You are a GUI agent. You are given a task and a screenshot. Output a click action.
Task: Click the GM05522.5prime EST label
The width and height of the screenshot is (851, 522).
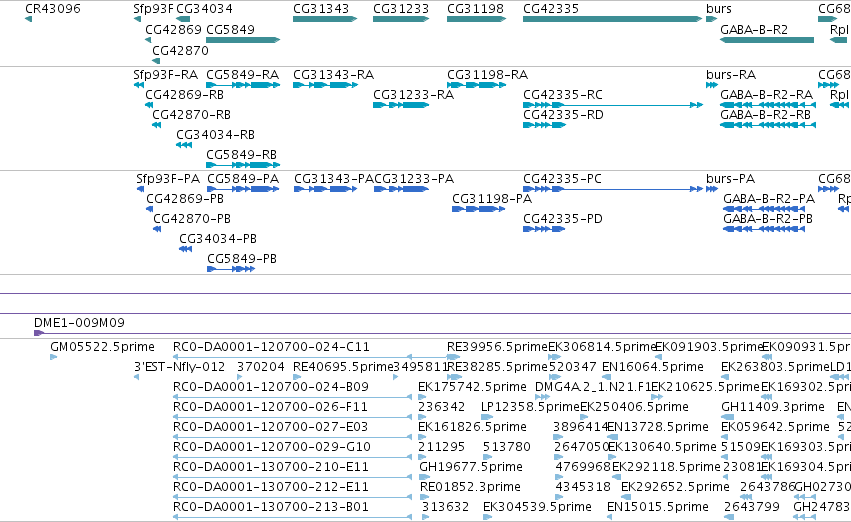coord(103,347)
